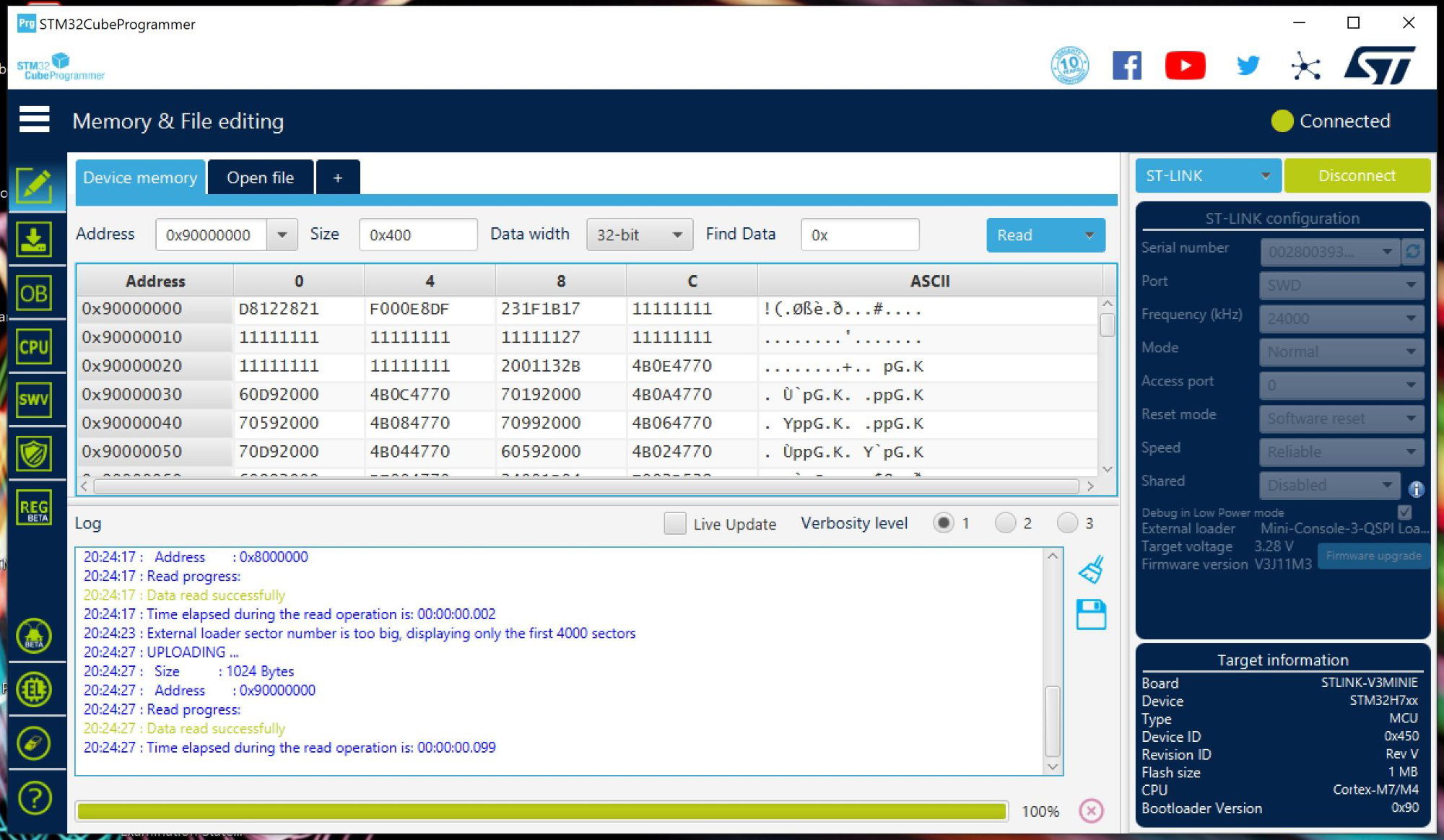
Task: Open the ST-LINK probe type dropdown
Action: (1208, 175)
